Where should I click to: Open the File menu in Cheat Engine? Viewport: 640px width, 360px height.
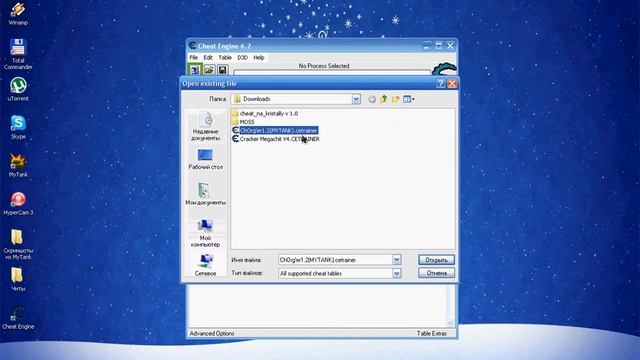193,58
